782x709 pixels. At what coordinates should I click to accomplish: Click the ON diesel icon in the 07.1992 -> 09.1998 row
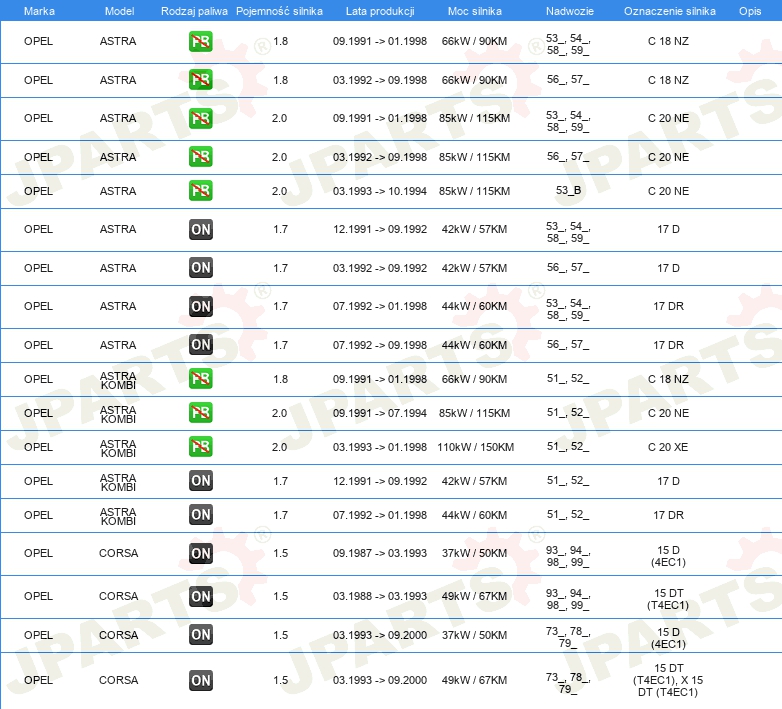pyautogui.click(x=200, y=345)
